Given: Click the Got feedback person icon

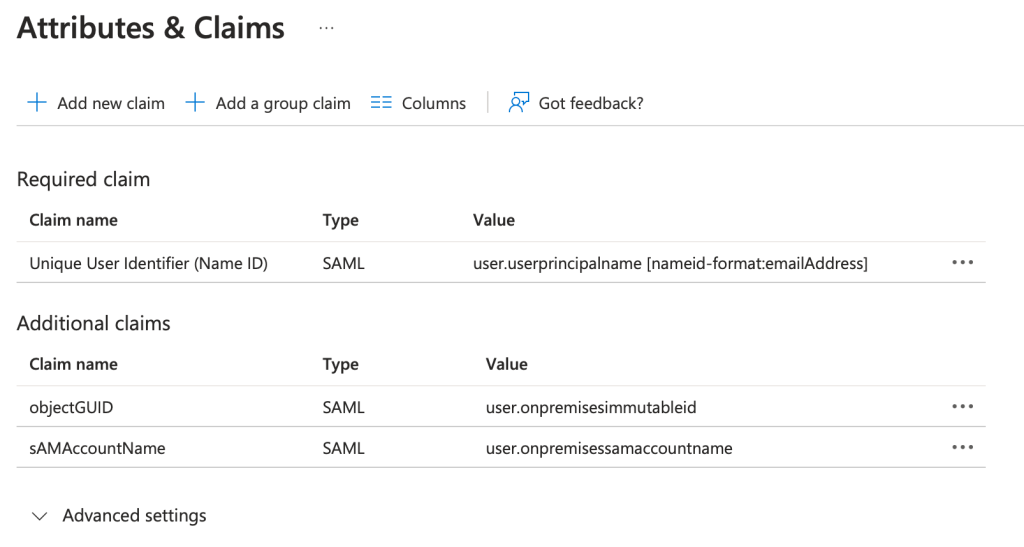Looking at the screenshot, I should coord(518,103).
